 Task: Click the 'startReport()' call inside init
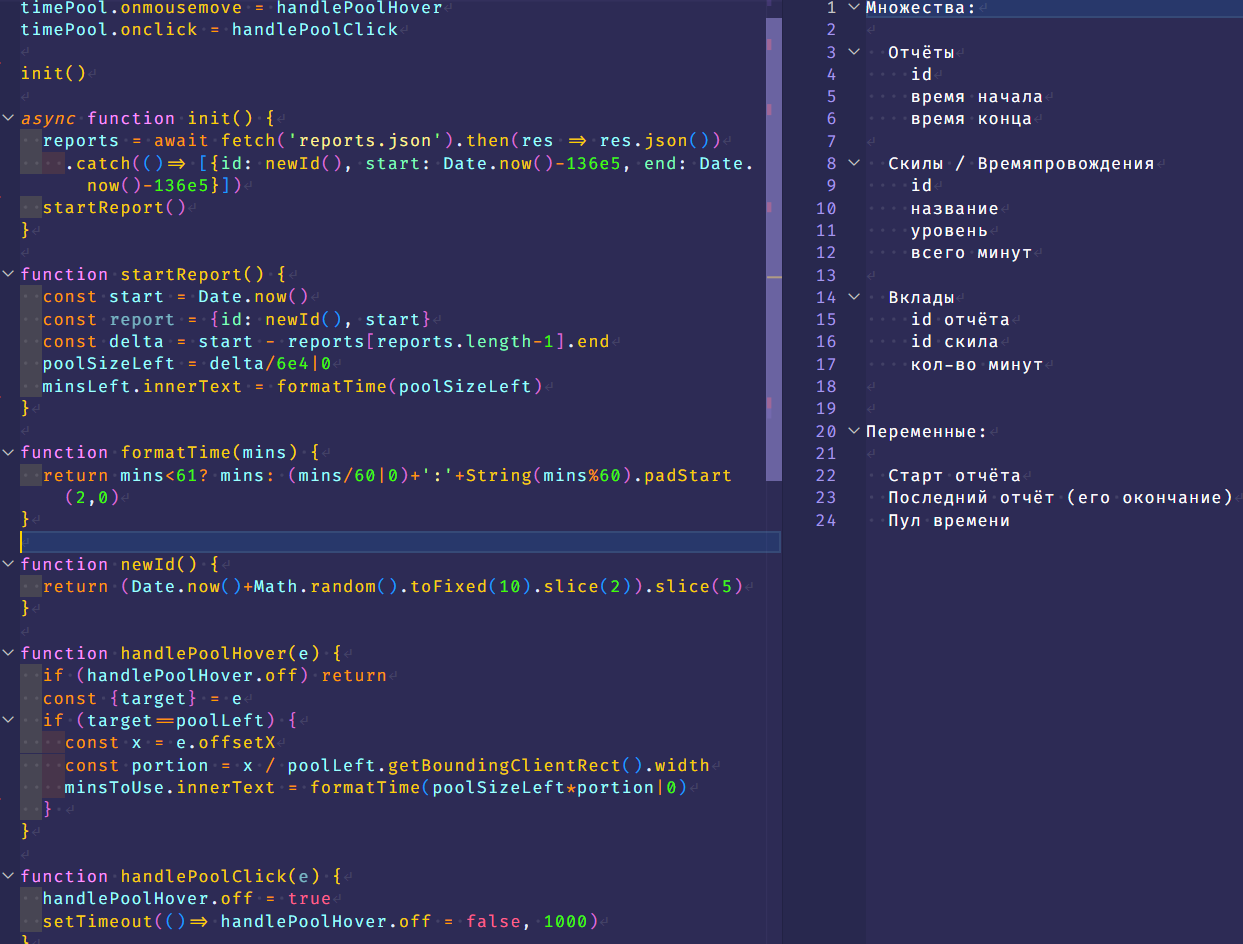pyautogui.click(x=115, y=208)
